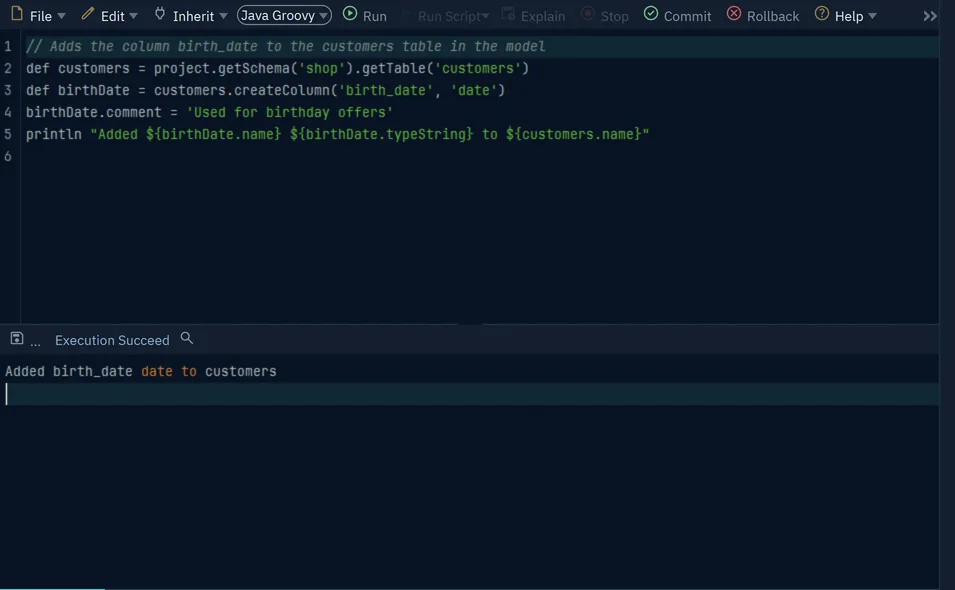Click the Execution Succeed status label

click(x=112, y=340)
